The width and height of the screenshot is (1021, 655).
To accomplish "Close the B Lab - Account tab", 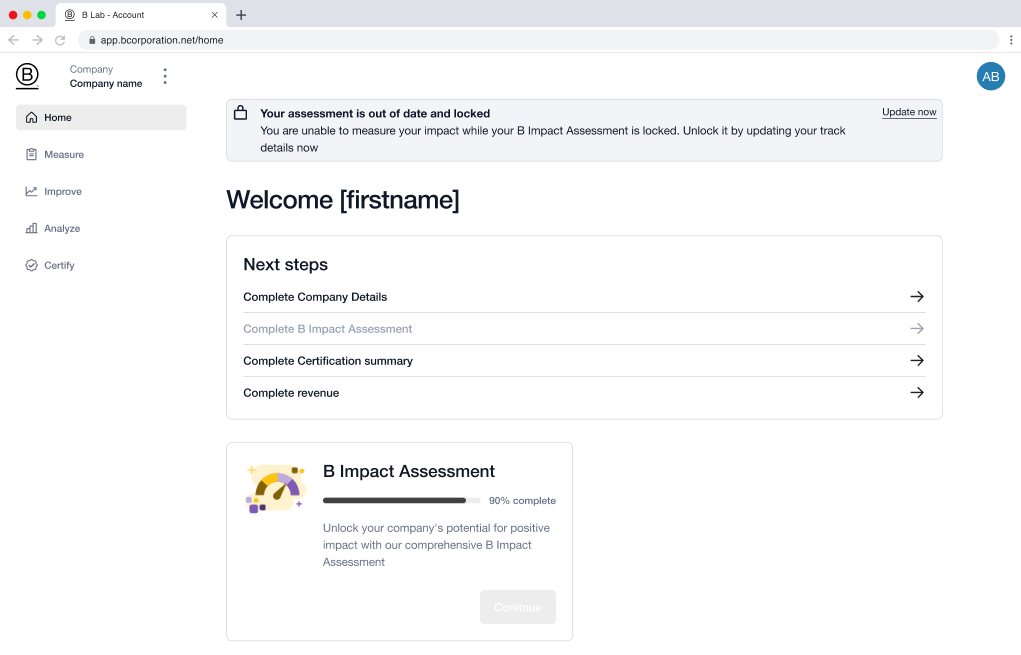I will [214, 15].
